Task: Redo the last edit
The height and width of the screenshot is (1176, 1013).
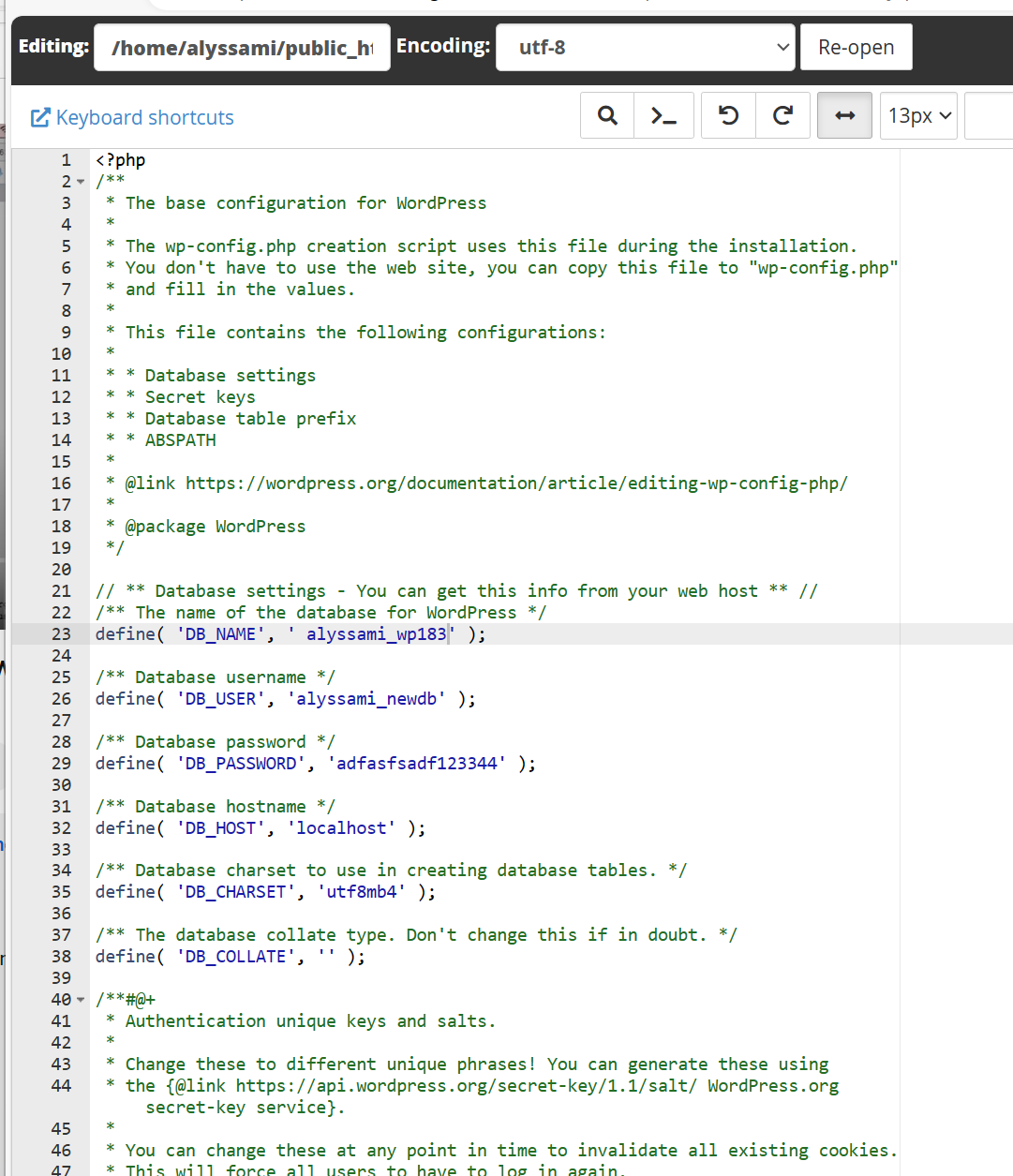Action: (x=782, y=115)
